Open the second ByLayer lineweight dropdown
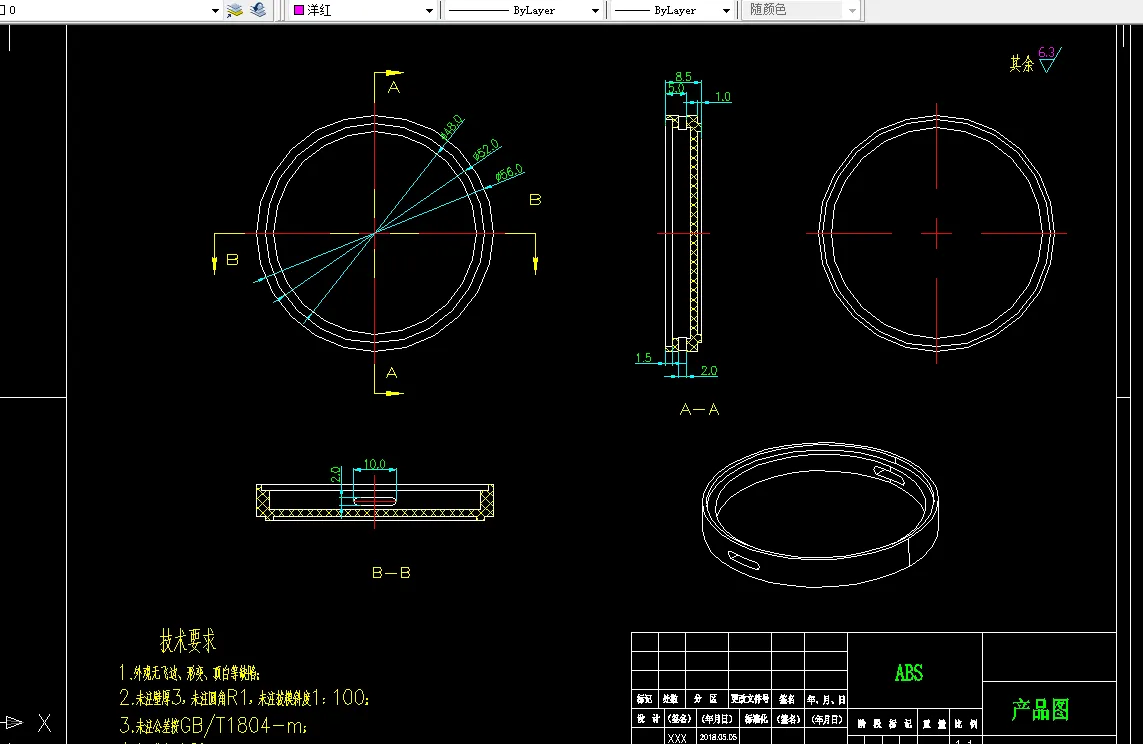 point(727,10)
